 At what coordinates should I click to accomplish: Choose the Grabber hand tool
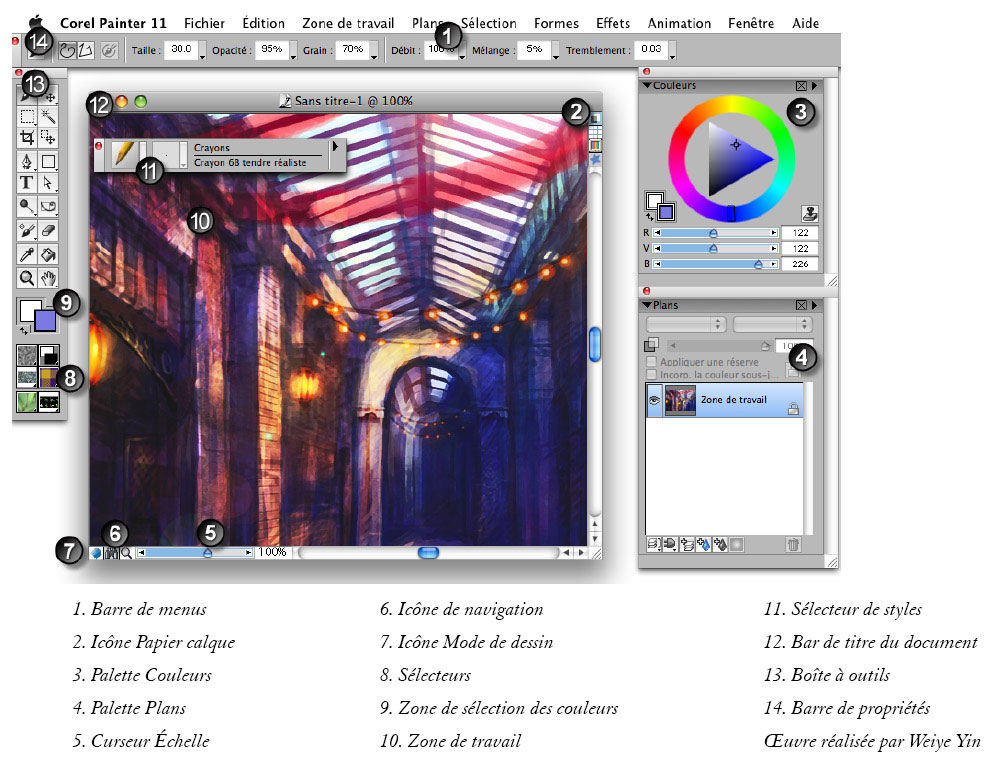click(49, 278)
